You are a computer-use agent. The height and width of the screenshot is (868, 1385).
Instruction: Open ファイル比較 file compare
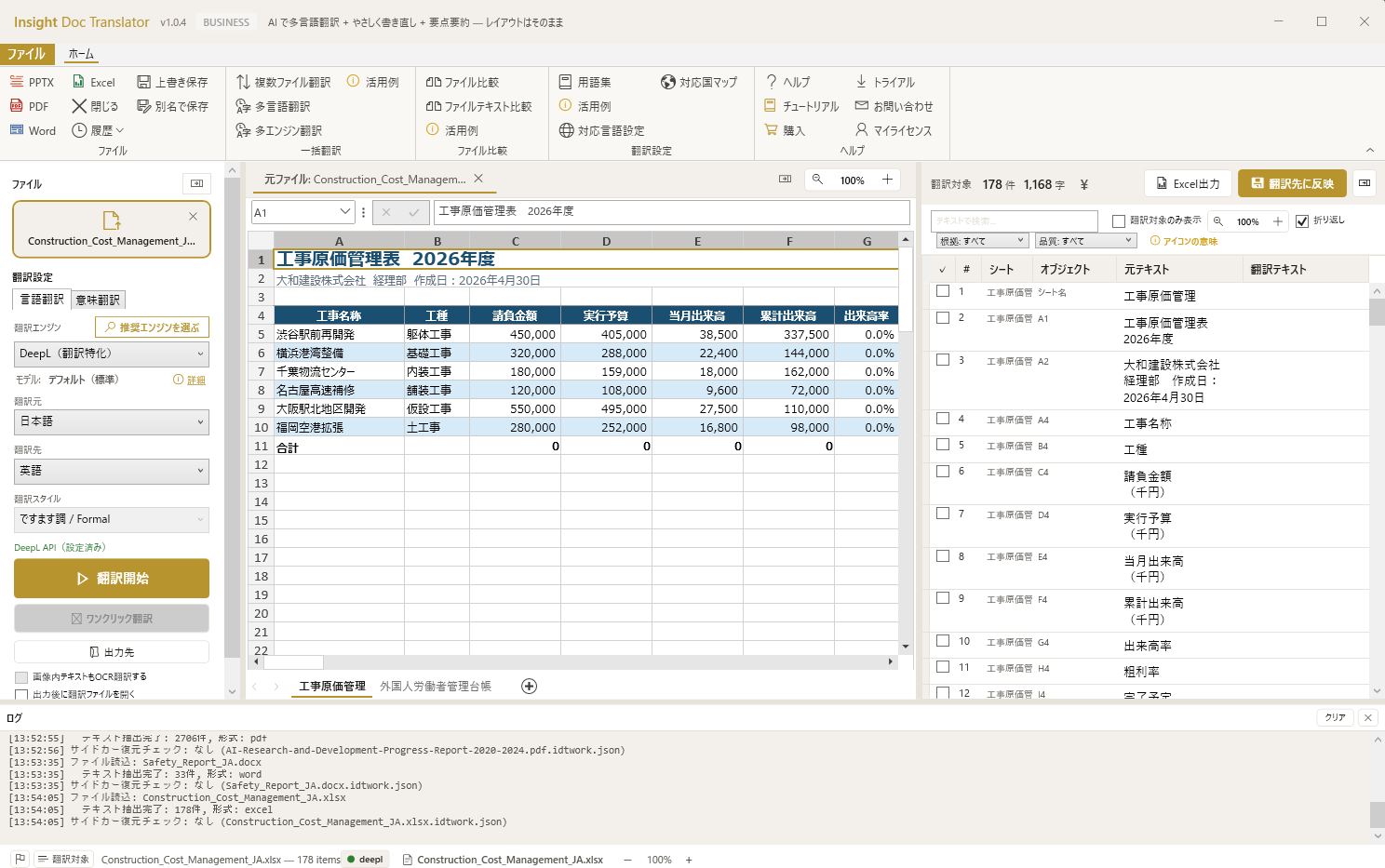(462, 82)
